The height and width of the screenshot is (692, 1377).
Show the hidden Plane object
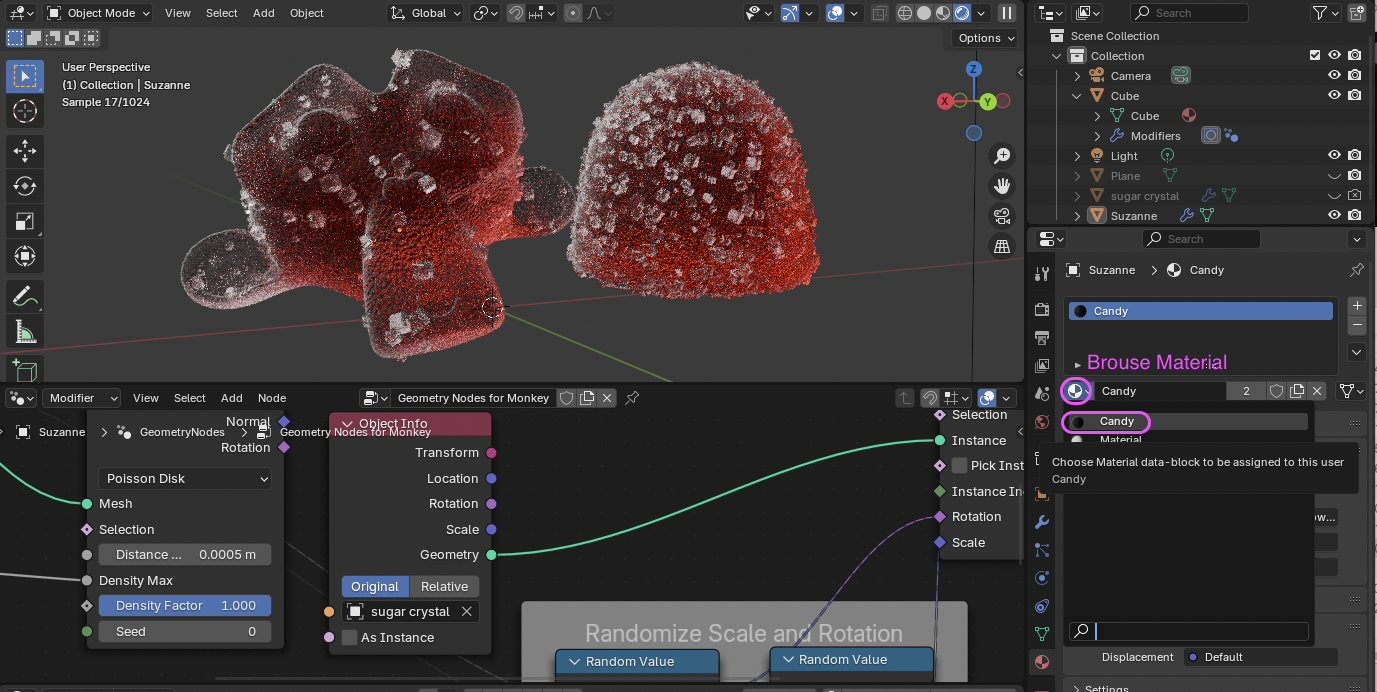coord(1334,176)
